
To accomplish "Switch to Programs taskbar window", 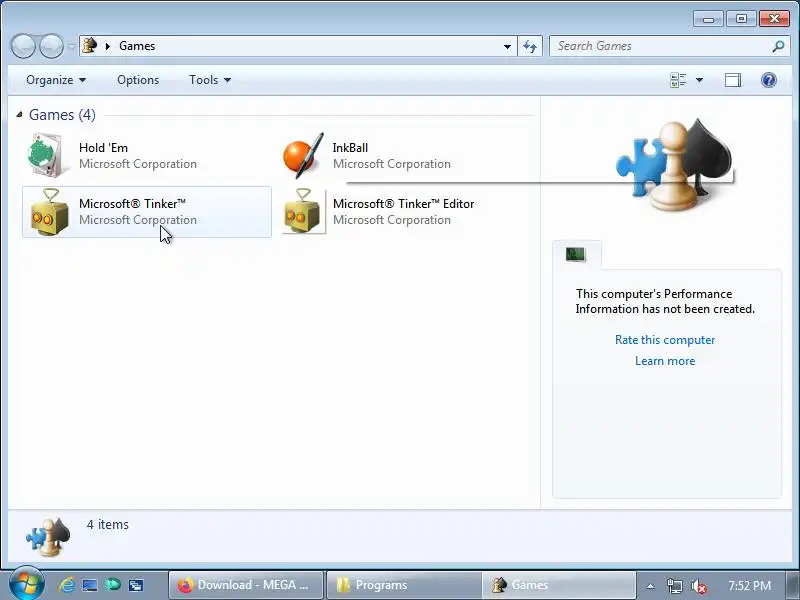I will click(404, 585).
